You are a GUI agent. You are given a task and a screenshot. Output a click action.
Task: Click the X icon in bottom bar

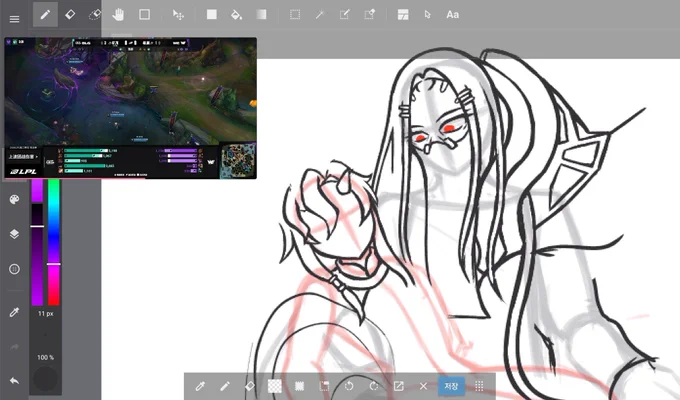tap(423, 386)
